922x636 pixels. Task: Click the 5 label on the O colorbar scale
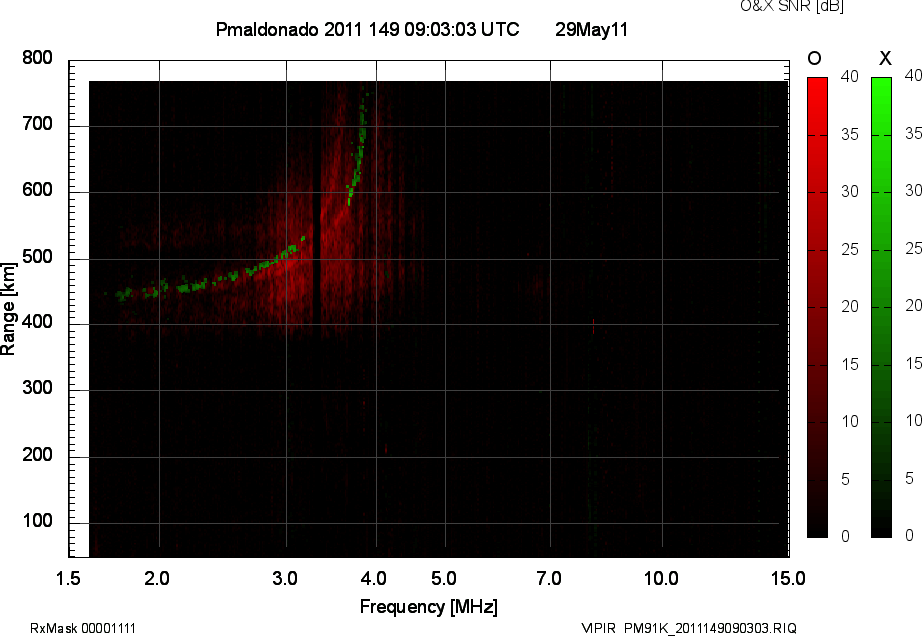pos(845,480)
